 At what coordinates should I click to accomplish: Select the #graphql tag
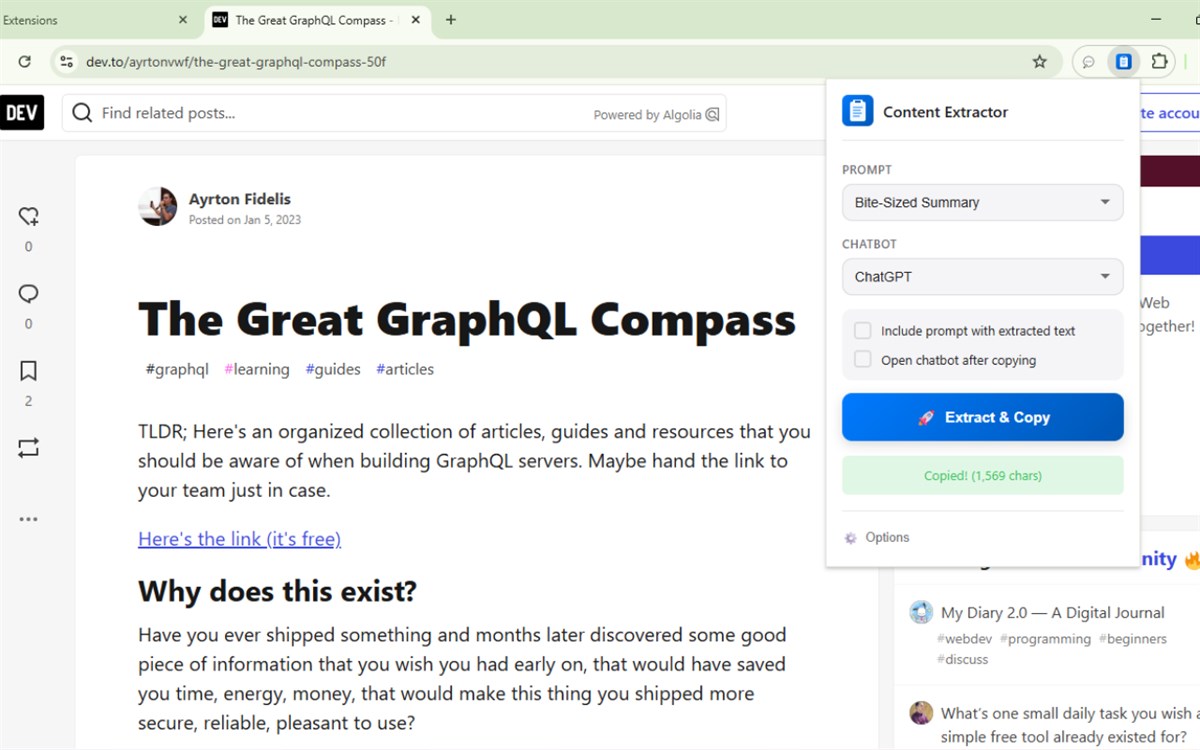point(177,369)
